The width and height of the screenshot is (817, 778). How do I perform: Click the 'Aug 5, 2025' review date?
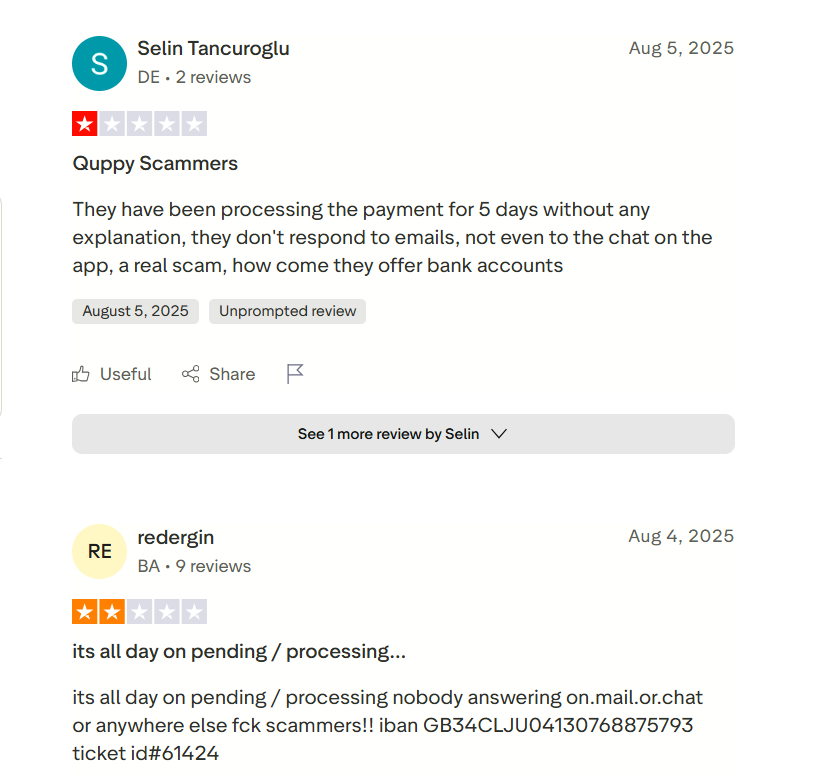[681, 48]
